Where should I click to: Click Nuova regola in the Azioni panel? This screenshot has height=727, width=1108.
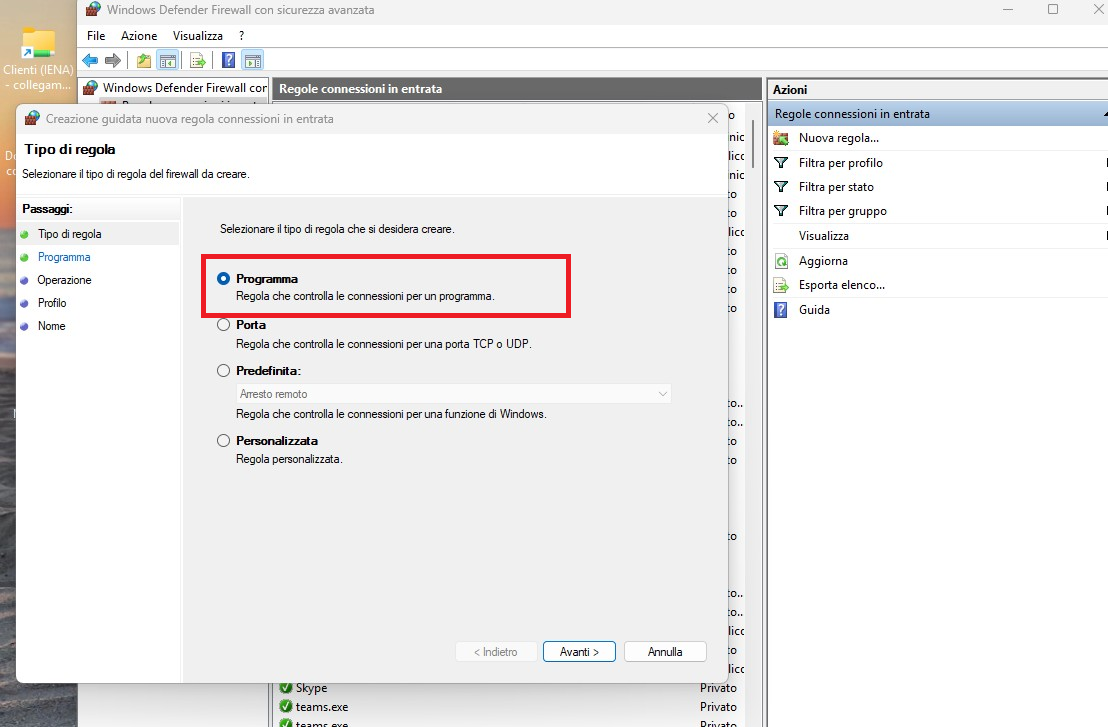(x=838, y=138)
